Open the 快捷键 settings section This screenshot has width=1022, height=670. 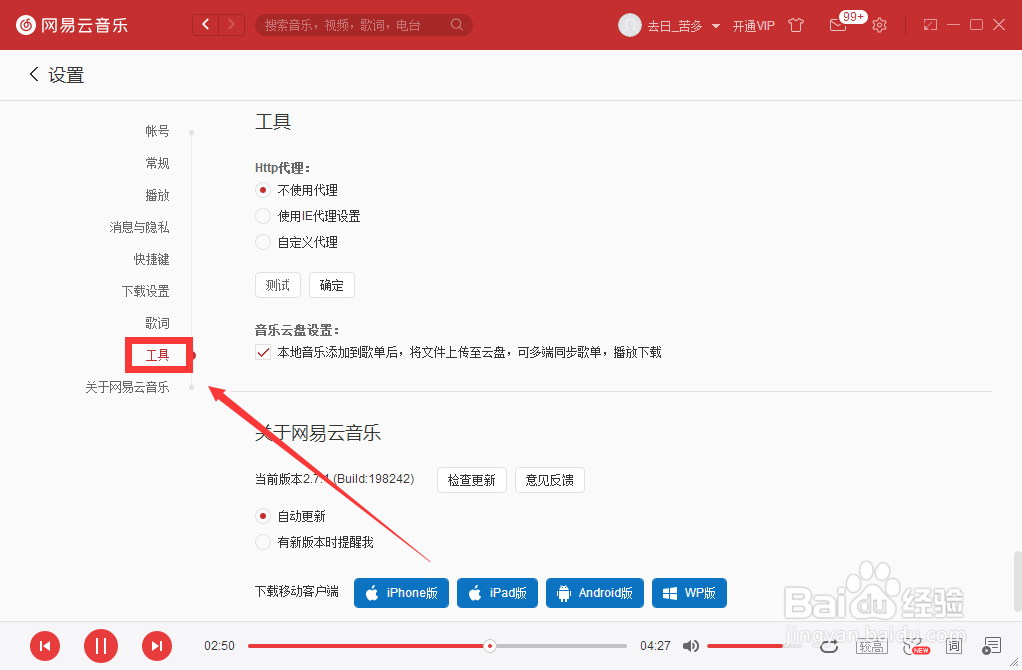pyautogui.click(x=151, y=259)
